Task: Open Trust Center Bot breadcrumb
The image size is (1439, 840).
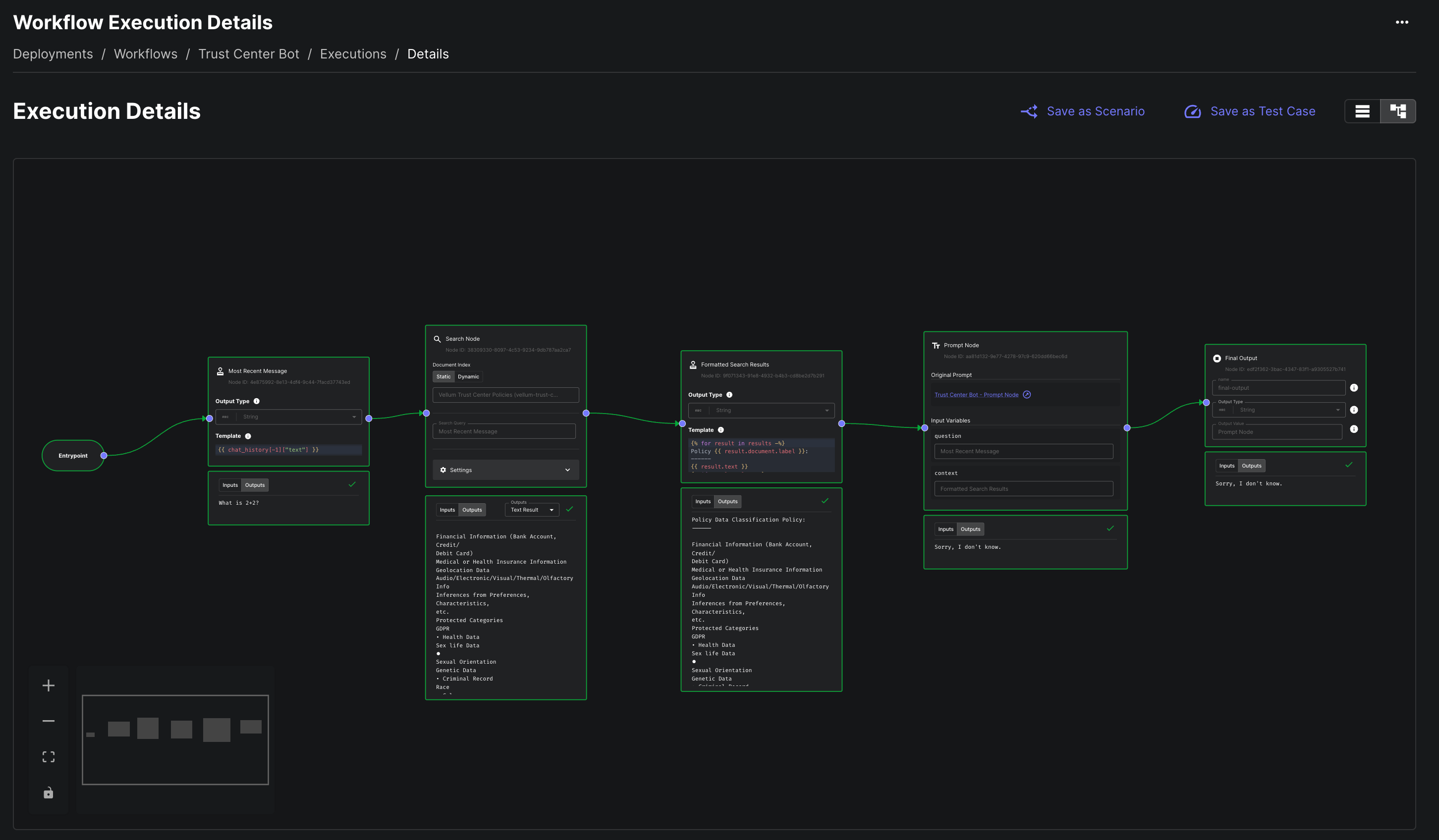Action: coord(248,53)
